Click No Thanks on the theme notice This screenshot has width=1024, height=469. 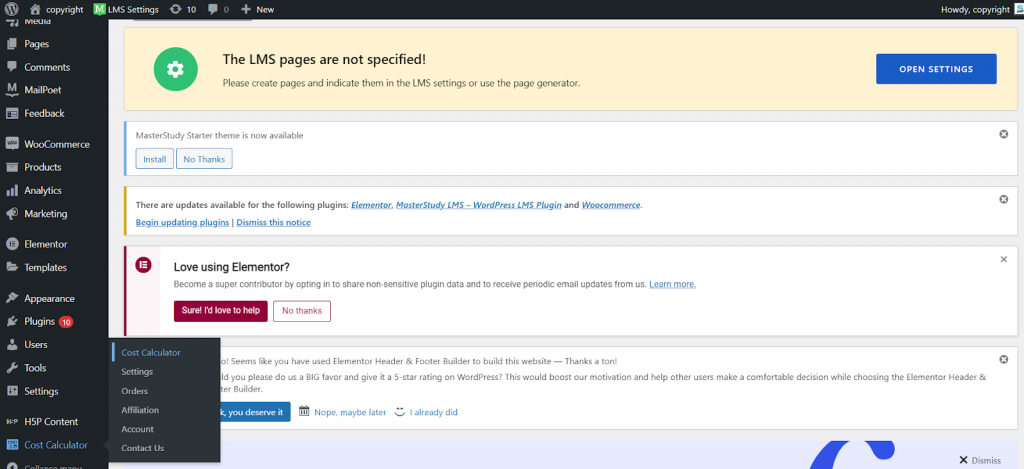point(204,159)
